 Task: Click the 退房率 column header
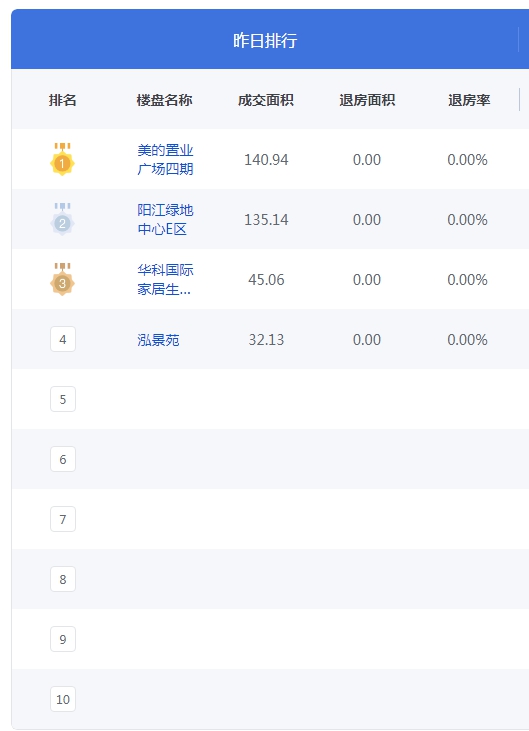[x=469, y=100]
